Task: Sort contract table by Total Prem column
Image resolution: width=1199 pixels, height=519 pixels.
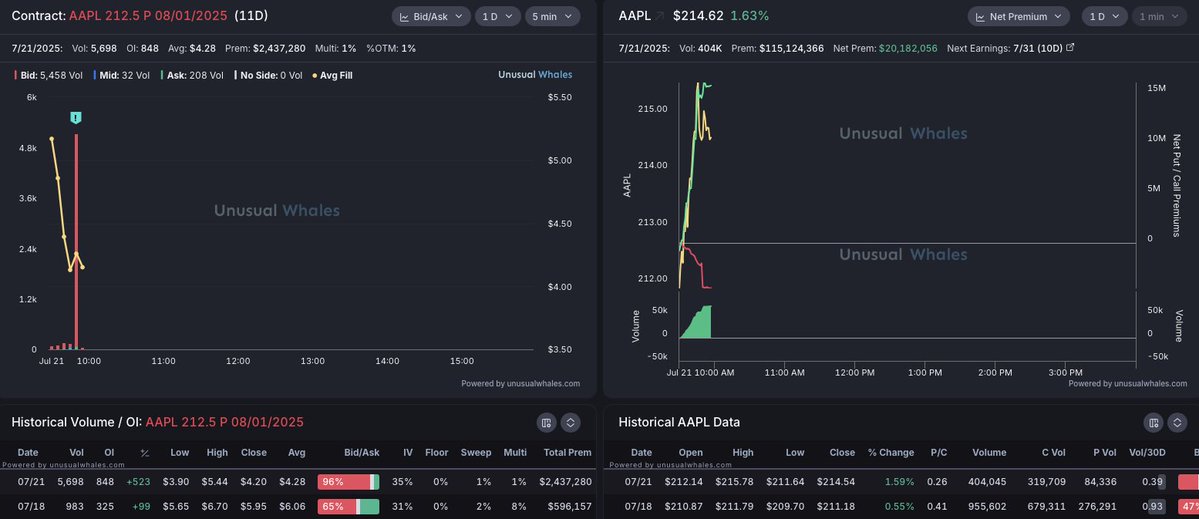Action: (567, 453)
